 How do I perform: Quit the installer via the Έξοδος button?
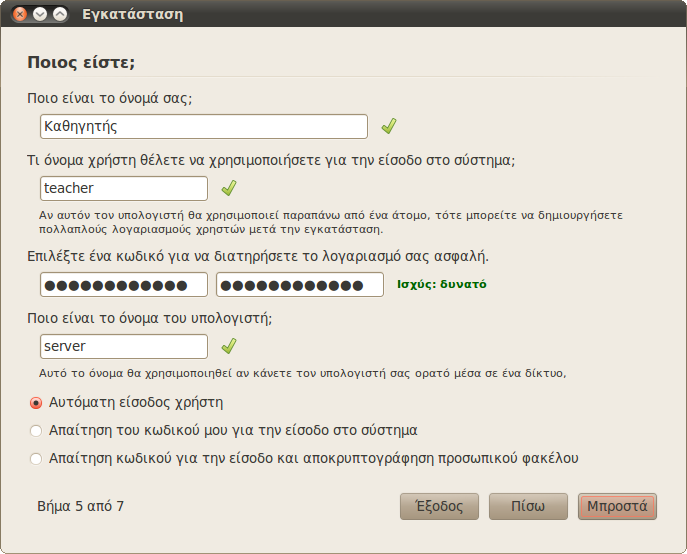[439, 506]
